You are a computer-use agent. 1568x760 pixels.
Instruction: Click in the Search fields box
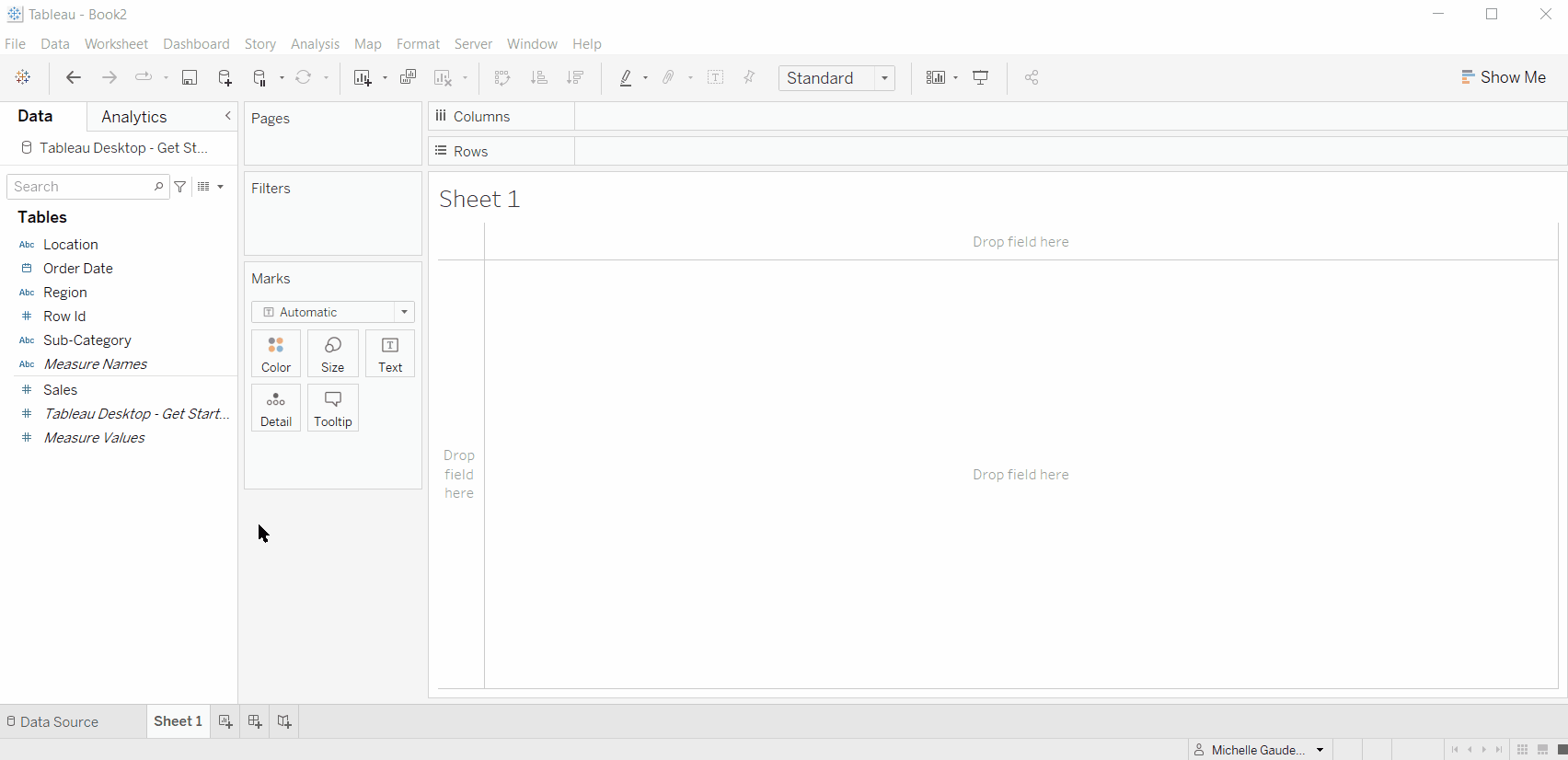(x=88, y=187)
